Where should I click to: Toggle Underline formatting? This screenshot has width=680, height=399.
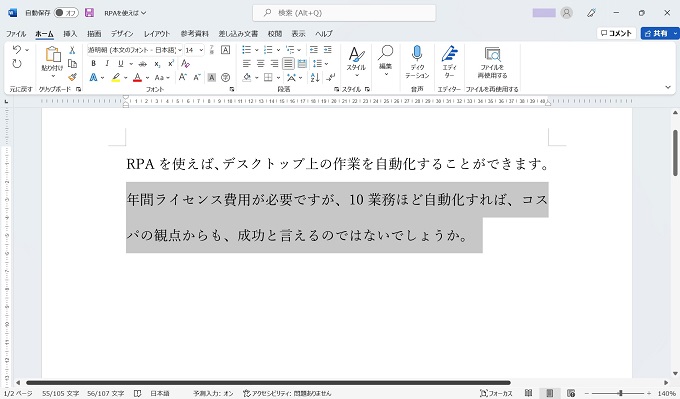pyautogui.click(x=121, y=64)
